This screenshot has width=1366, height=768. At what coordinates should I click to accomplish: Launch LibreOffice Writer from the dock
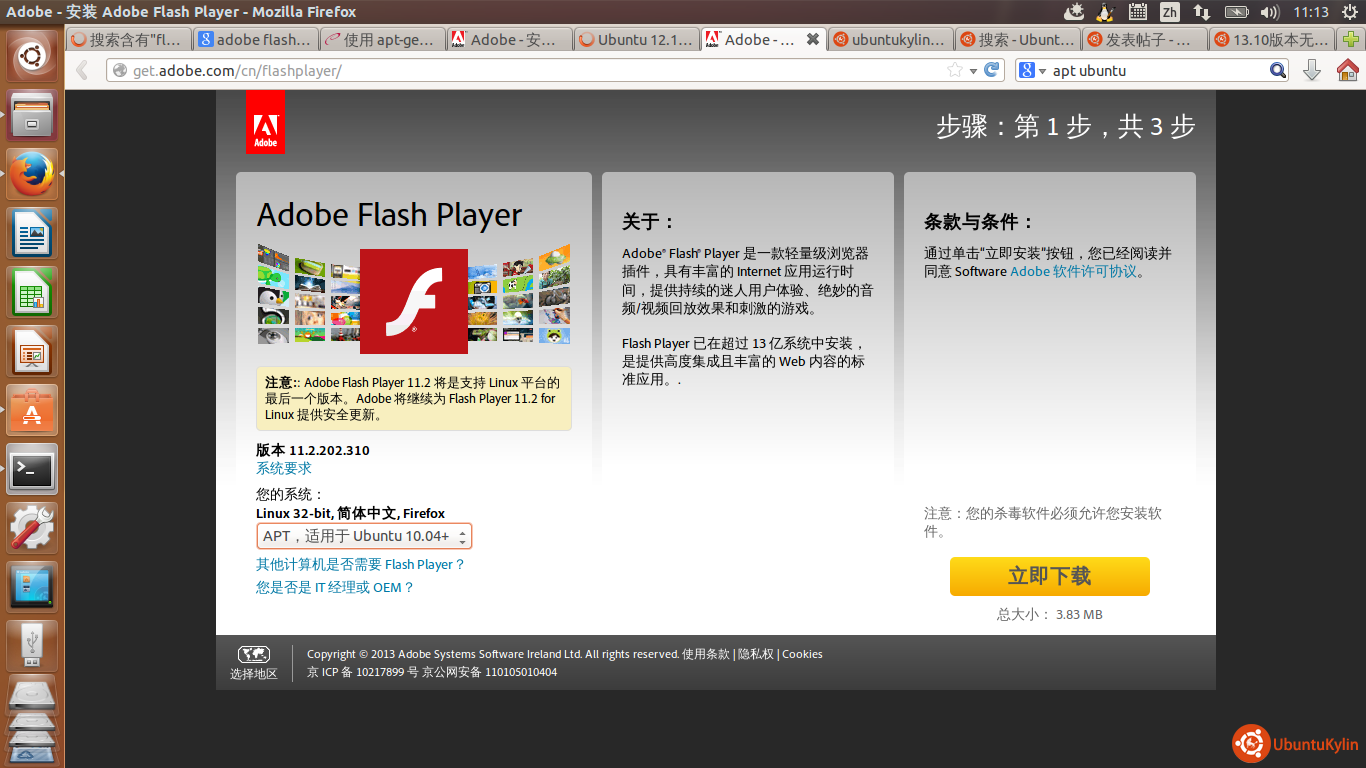32,233
